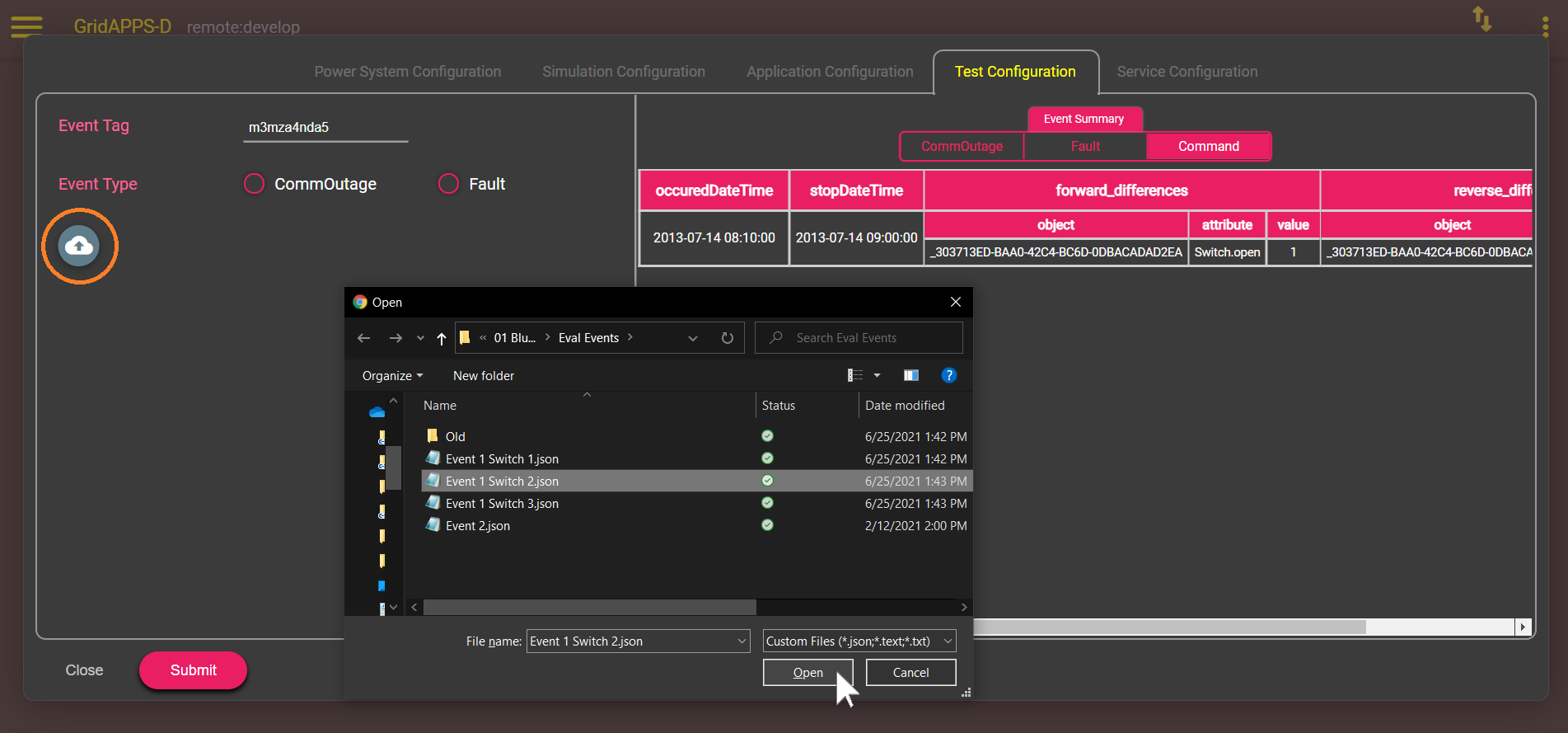This screenshot has width=1568, height=733.
Task: Toggle the preview pane icon
Action: 910,375
